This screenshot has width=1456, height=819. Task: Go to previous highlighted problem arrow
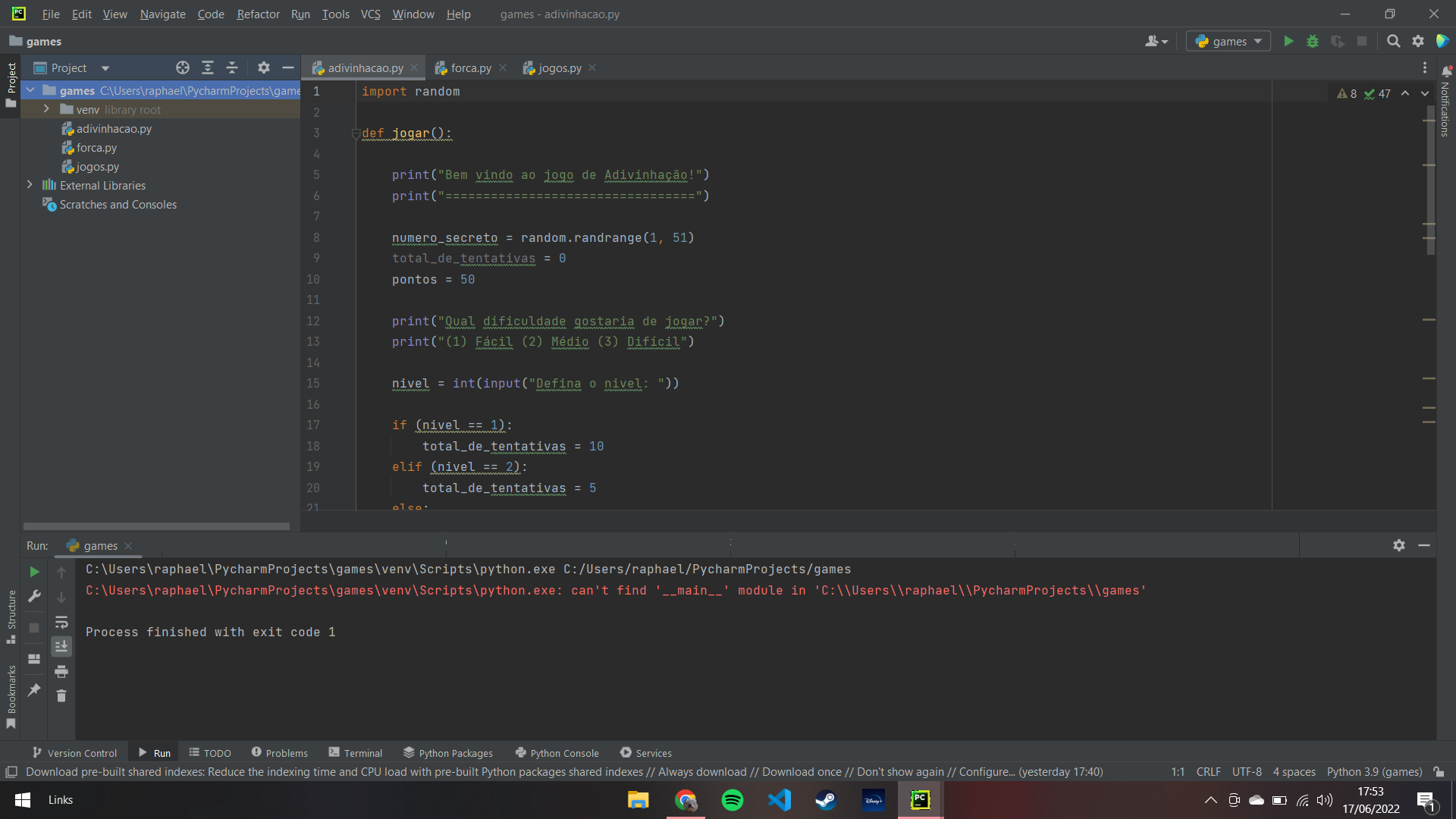coord(1405,93)
